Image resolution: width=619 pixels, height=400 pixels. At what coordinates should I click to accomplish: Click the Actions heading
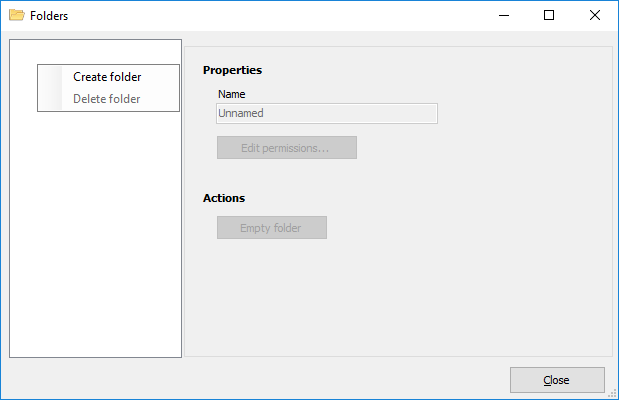pyautogui.click(x=224, y=198)
